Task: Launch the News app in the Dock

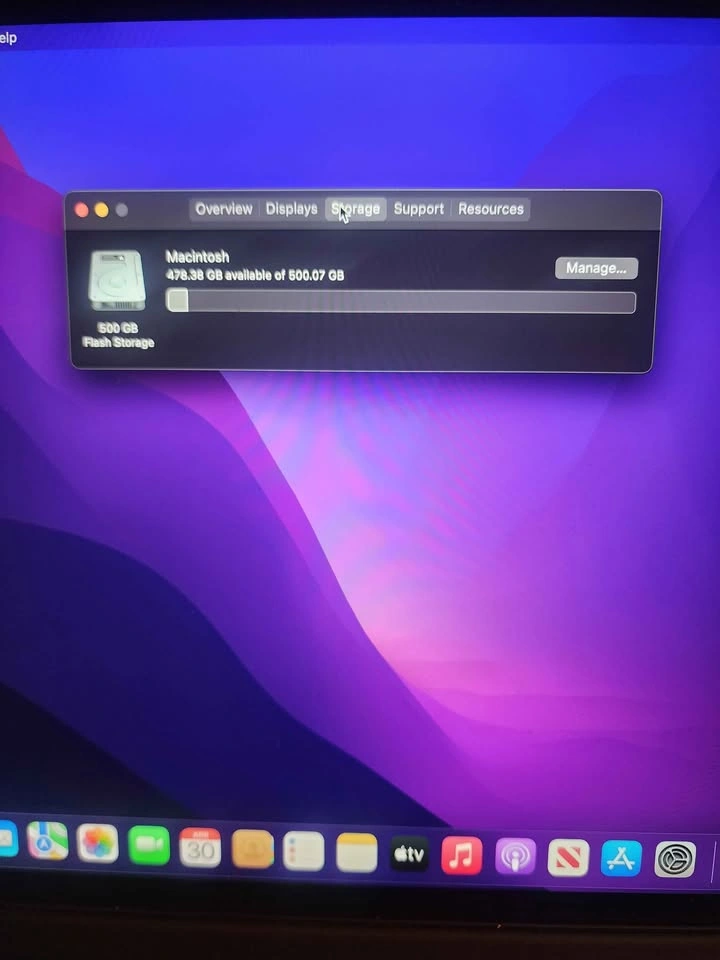Action: tap(568, 858)
